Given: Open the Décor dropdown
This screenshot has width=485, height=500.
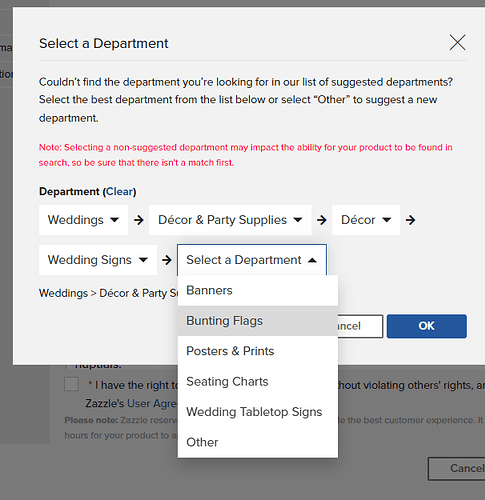Looking at the screenshot, I should (366, 220).
